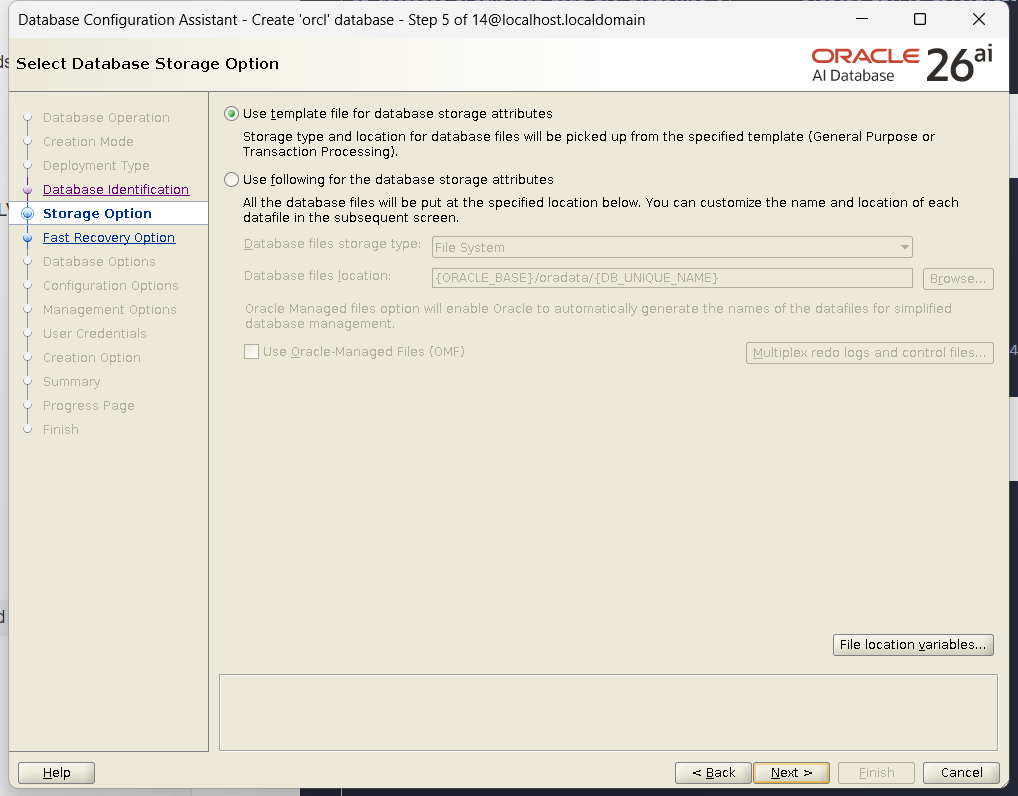Image resolution: width=1018 pixels, height=796 pixels.
Task: Click Database Options step in sidebar
Action: pyautogui.click(x=99, y=262)
